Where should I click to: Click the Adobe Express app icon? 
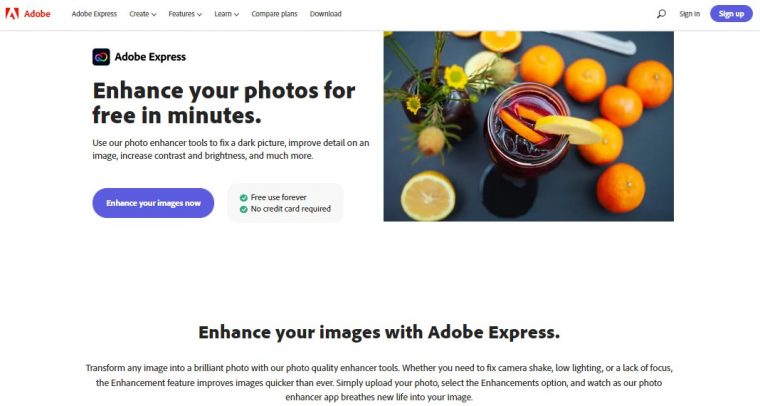tap(101, 57)
